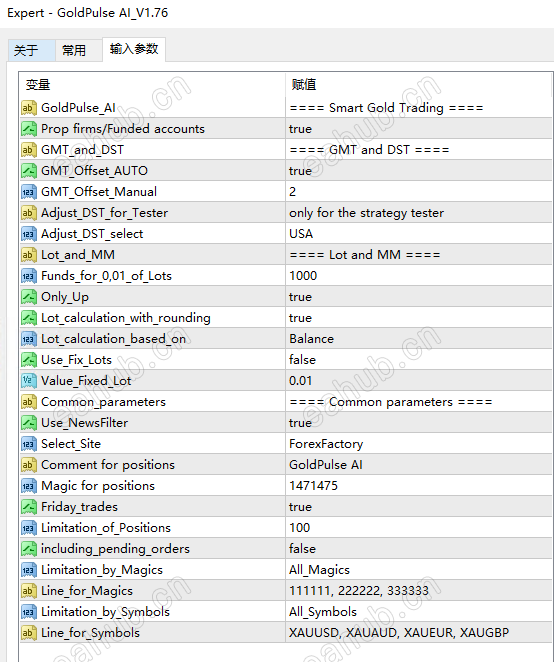The width and height of the screenshot is (554, 662).
Task: Click the GMT_and_DST string icon
Action: pyautogui.click(x=29, y=150)
